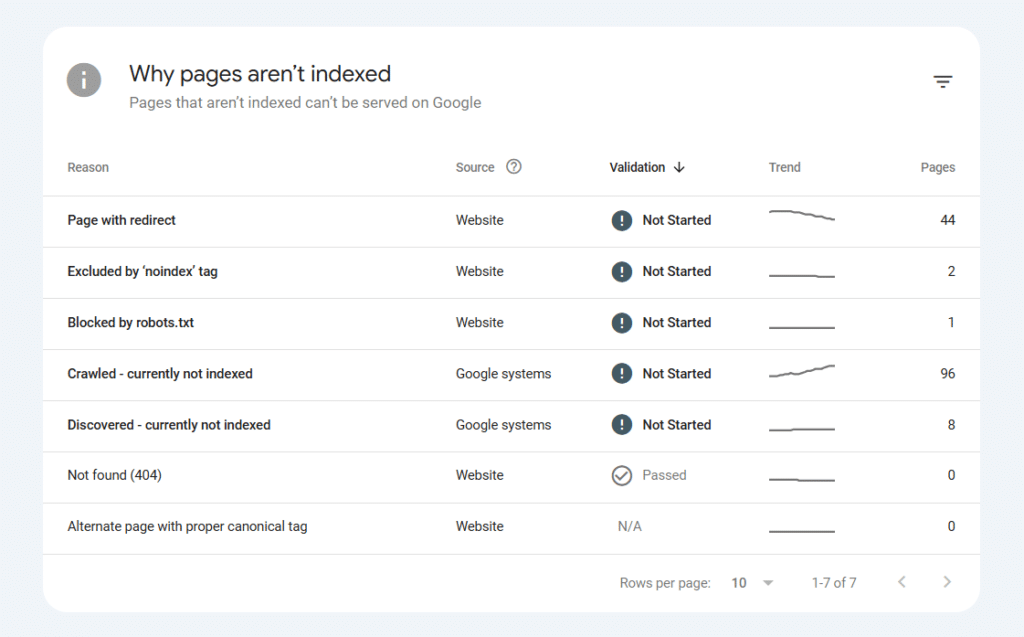Click the page count 96

[x=948, y=374]
